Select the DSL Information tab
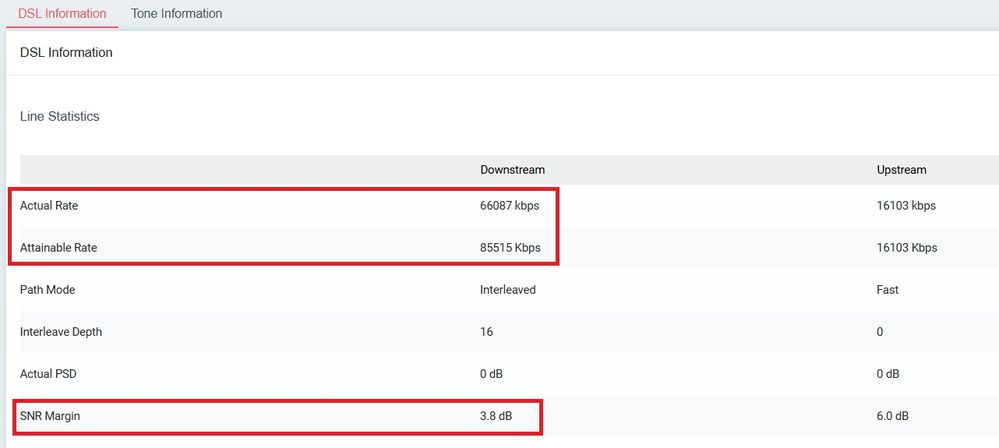 point(62,14)
